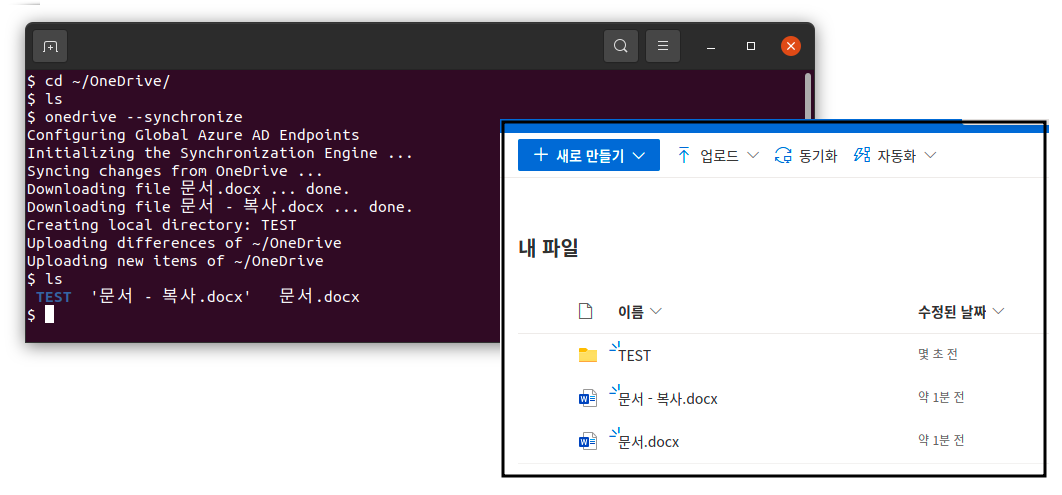Click the terminal search magnifier icon
The height and width of the screenshot is (495, 1062).
click(620, 46)
